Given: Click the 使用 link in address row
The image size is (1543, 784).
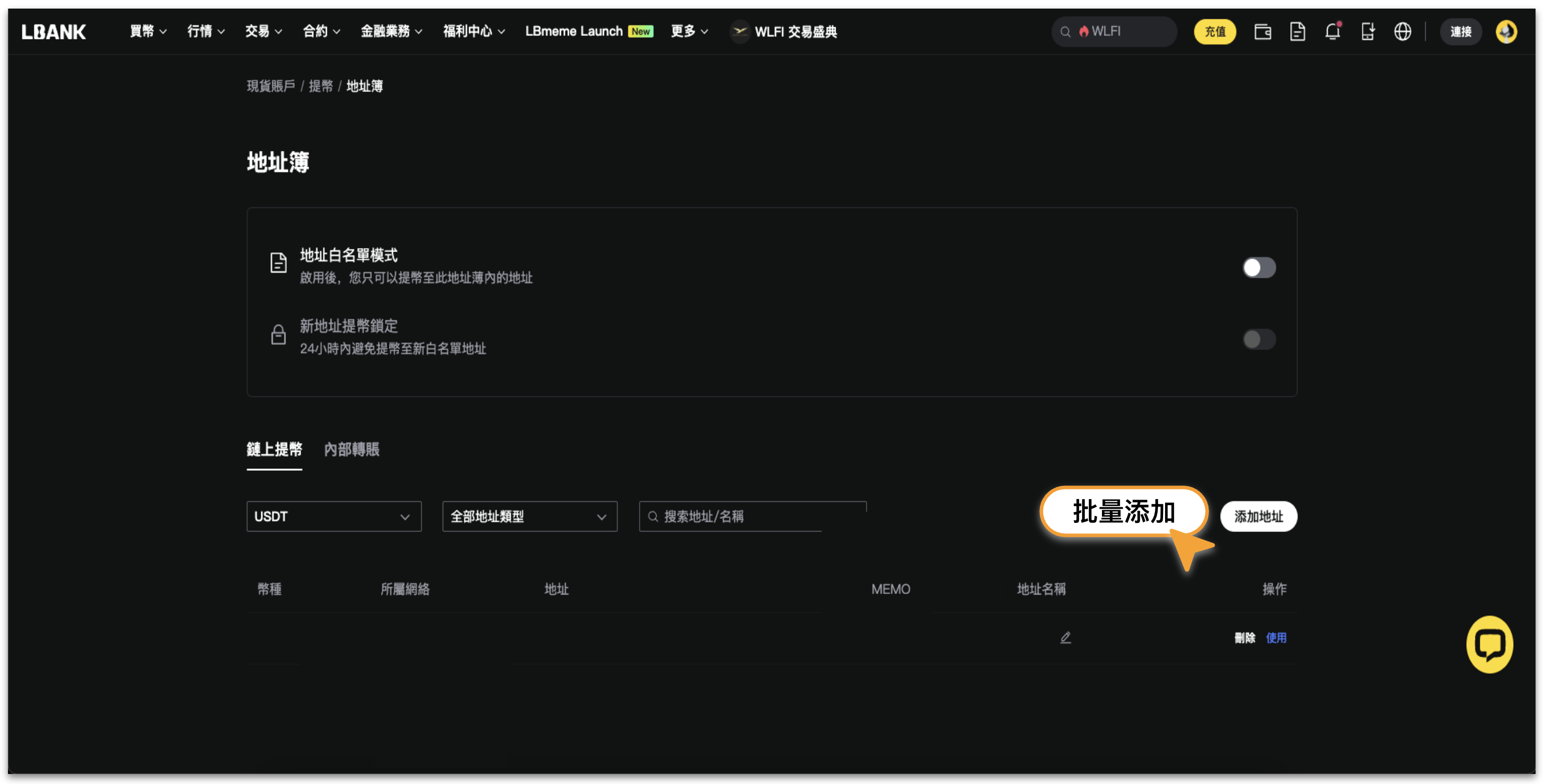Looking at the screenshot, I should point(1276,638).
